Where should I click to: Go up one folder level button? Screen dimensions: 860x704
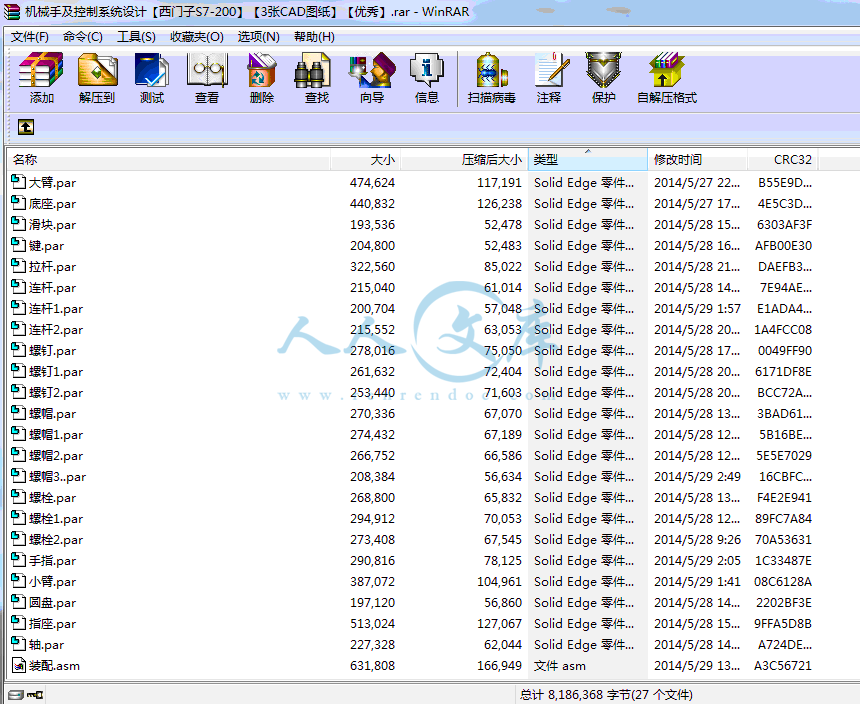26,127
